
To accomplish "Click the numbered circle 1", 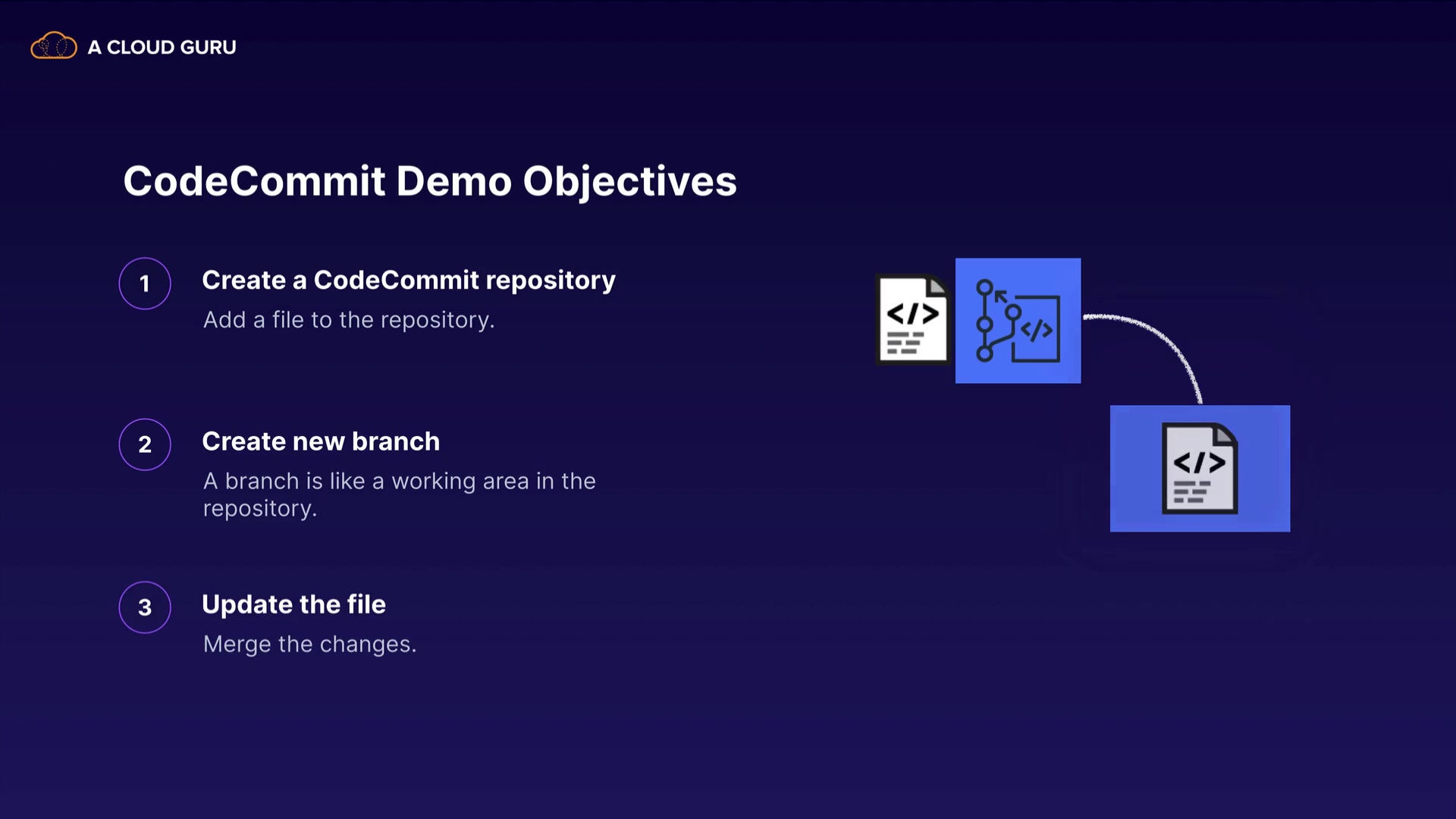I will coord(145,284).
